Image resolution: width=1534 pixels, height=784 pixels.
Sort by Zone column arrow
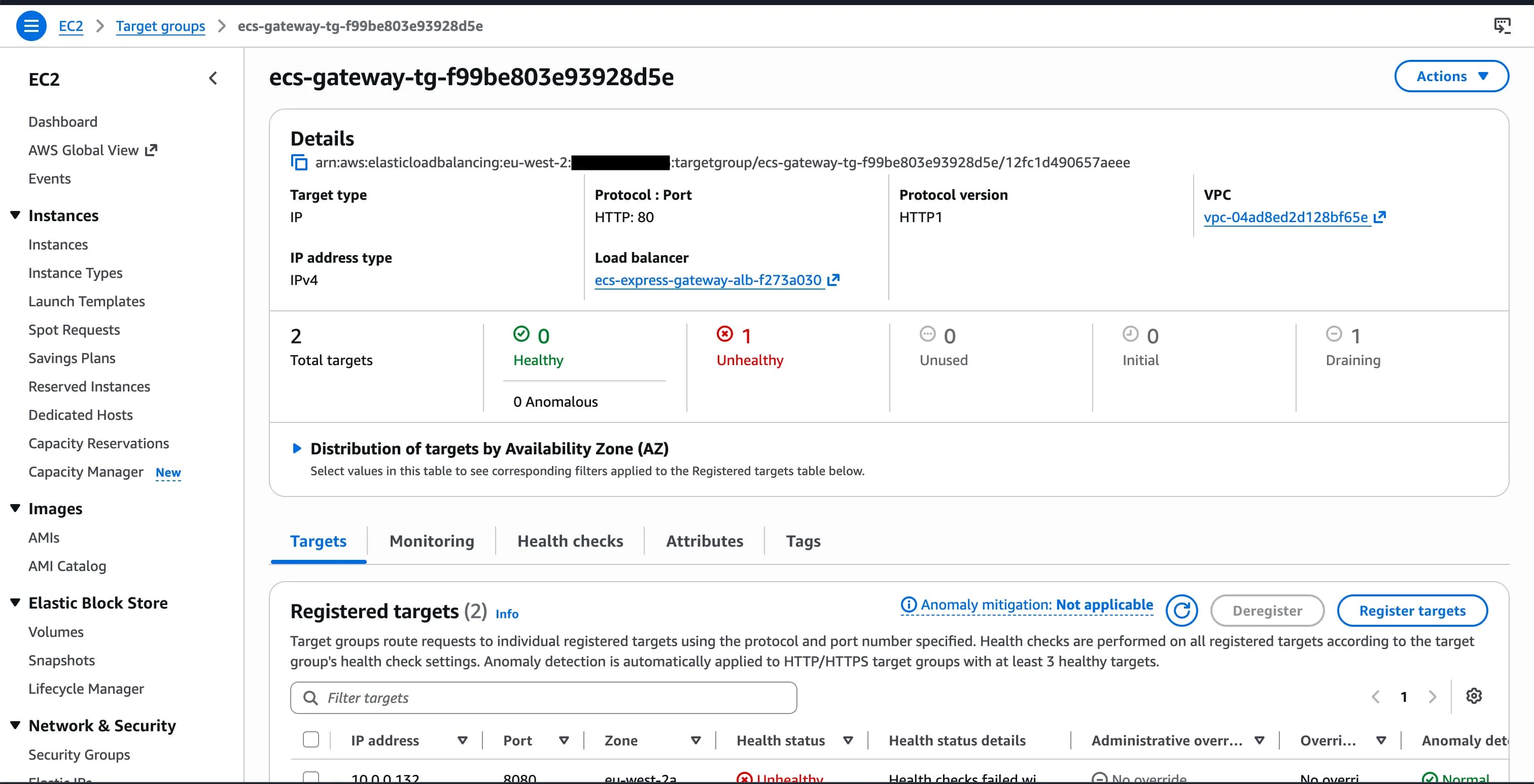coord(695,740)
